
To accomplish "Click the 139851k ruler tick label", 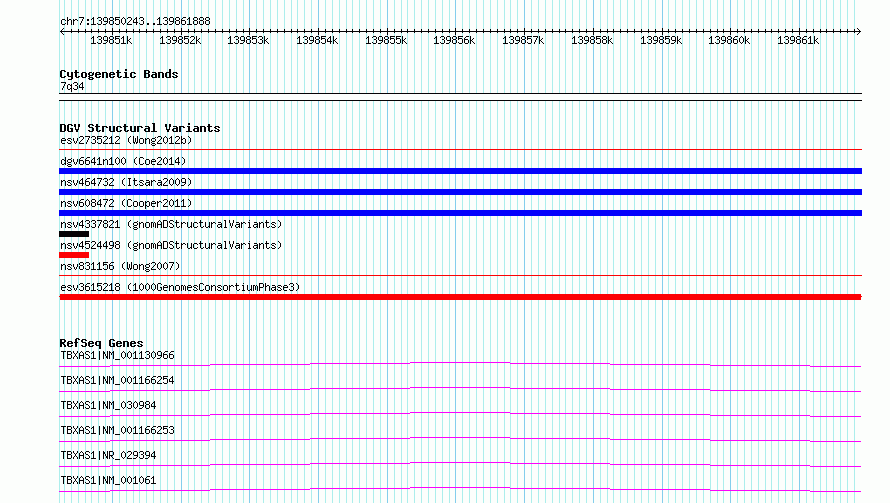I will click(x=111, y=40).
